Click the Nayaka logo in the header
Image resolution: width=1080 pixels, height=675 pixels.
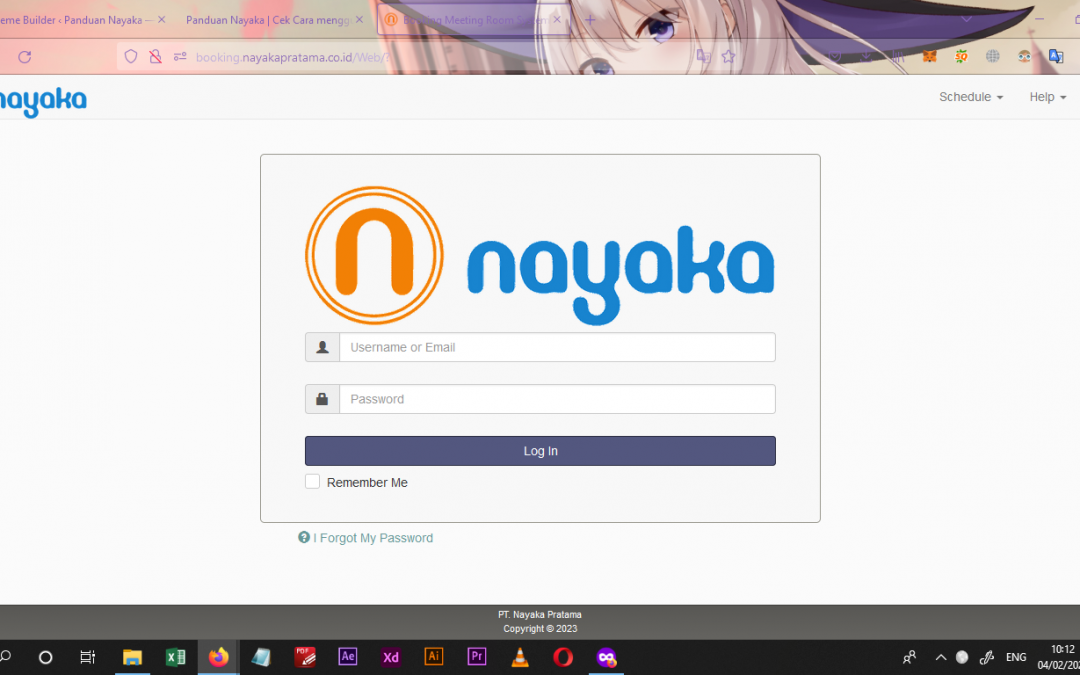[x=43, y=100]
